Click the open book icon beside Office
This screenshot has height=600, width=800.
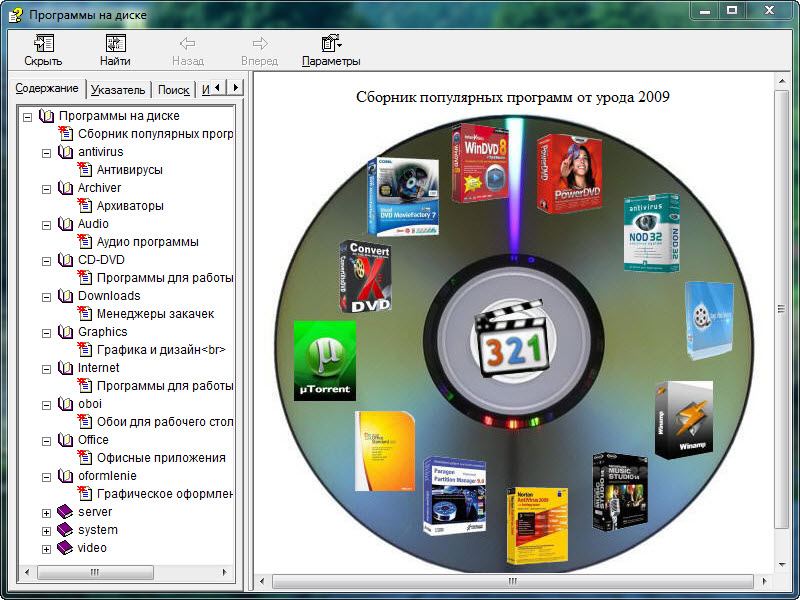pyautogui.click(x=65, y=440)
